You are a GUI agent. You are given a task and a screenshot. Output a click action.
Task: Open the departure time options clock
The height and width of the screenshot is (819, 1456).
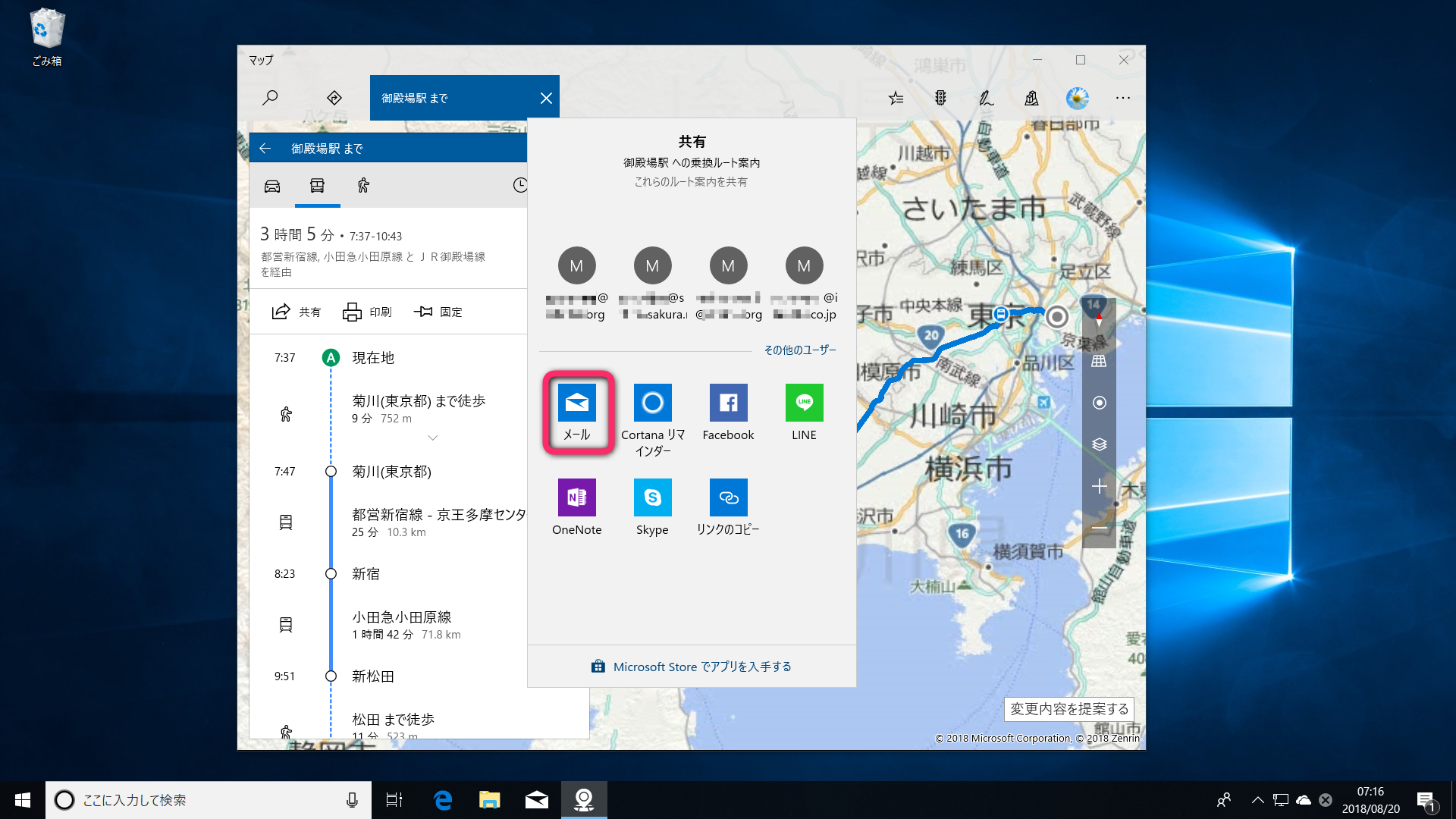click(x=519, y=185)
